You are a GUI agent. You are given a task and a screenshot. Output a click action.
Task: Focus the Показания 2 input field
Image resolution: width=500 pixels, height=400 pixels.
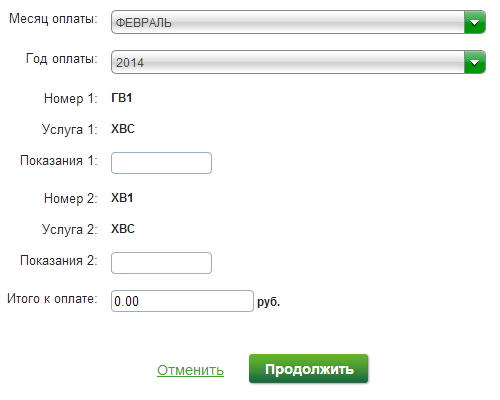coord(161,263)
